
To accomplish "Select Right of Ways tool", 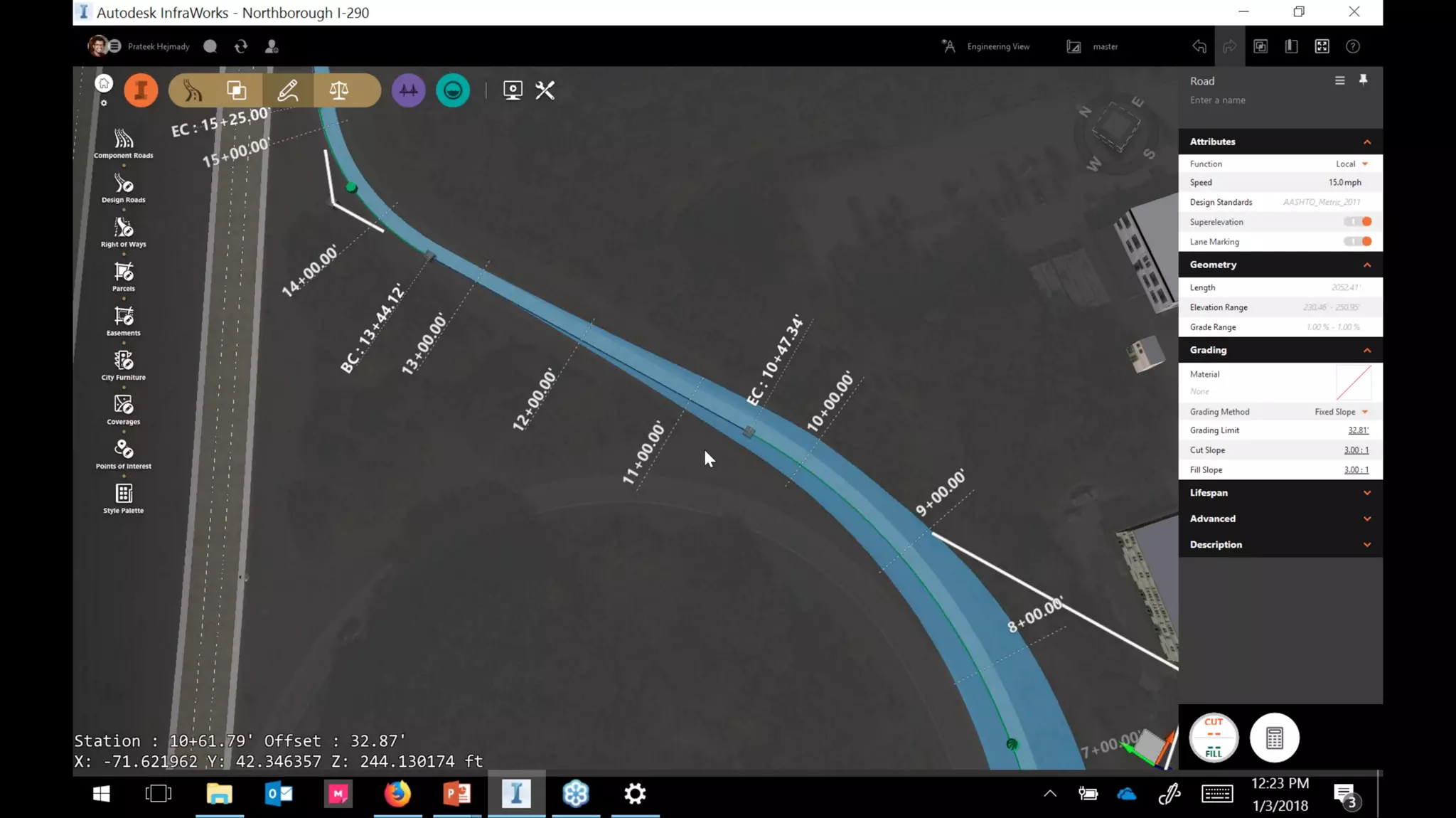I will (x=124, y=232).
